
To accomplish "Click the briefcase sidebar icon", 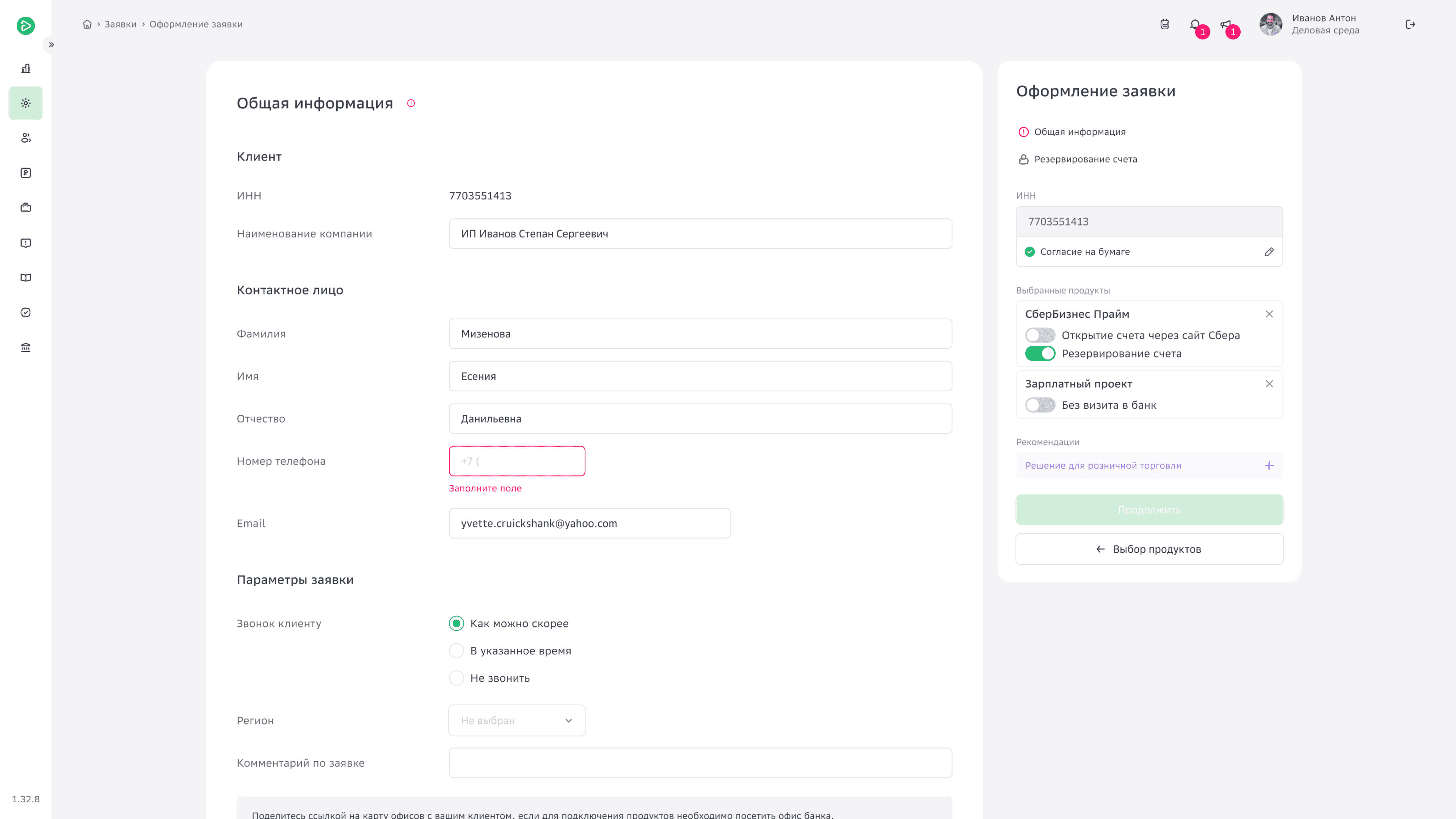I will click(x=25, y=207).
